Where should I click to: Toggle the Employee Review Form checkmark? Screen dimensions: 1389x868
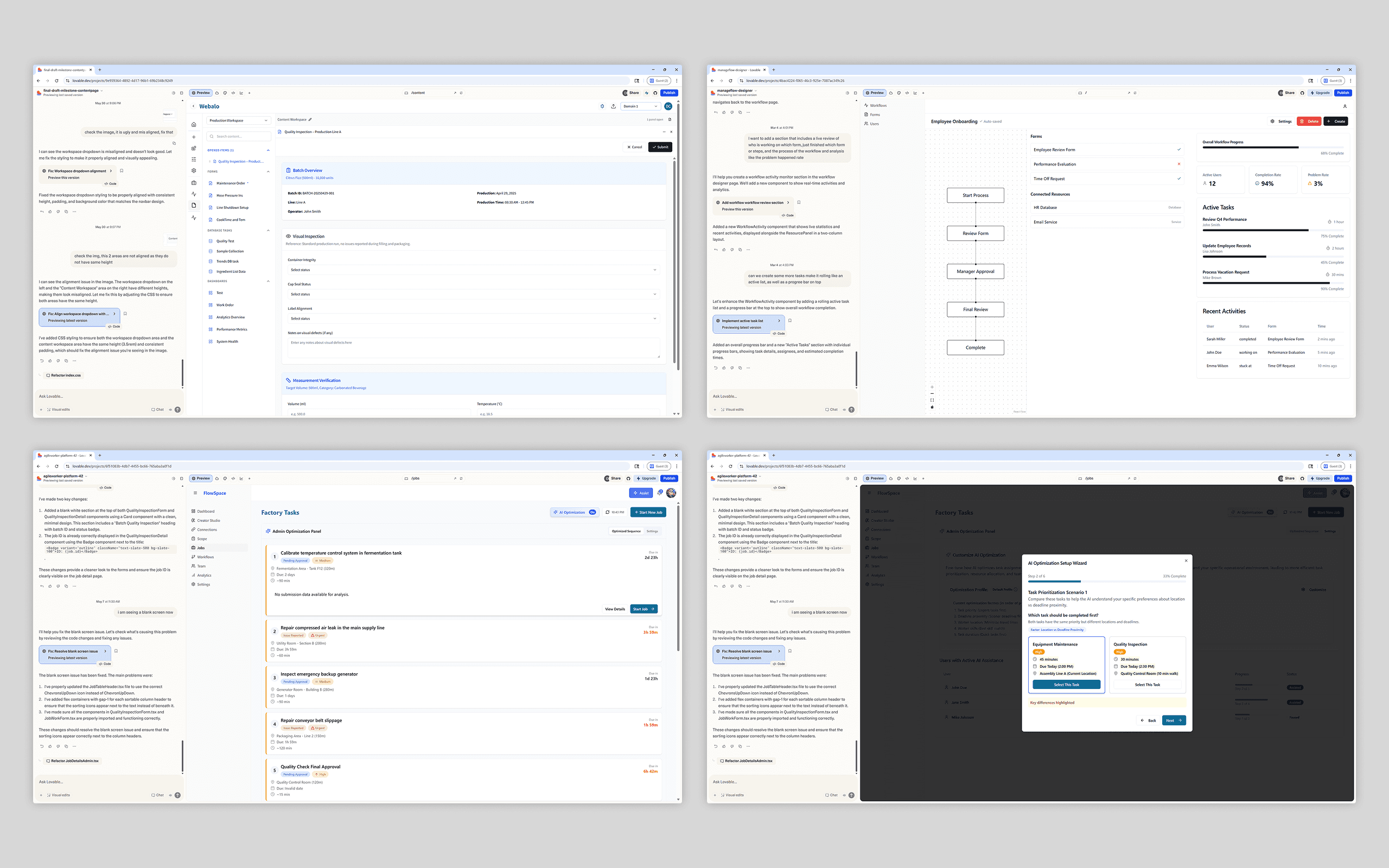click(1179, 150)
